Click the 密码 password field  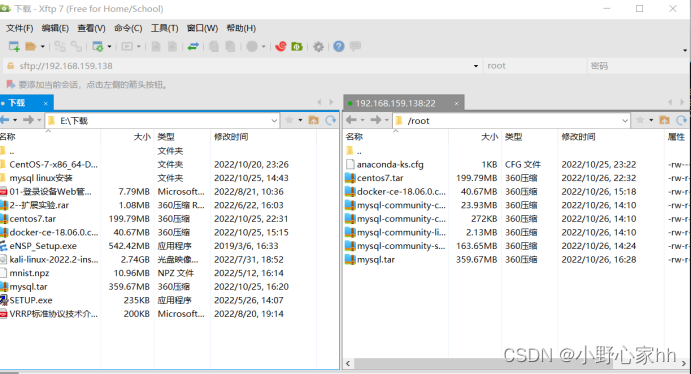[638, 66]
